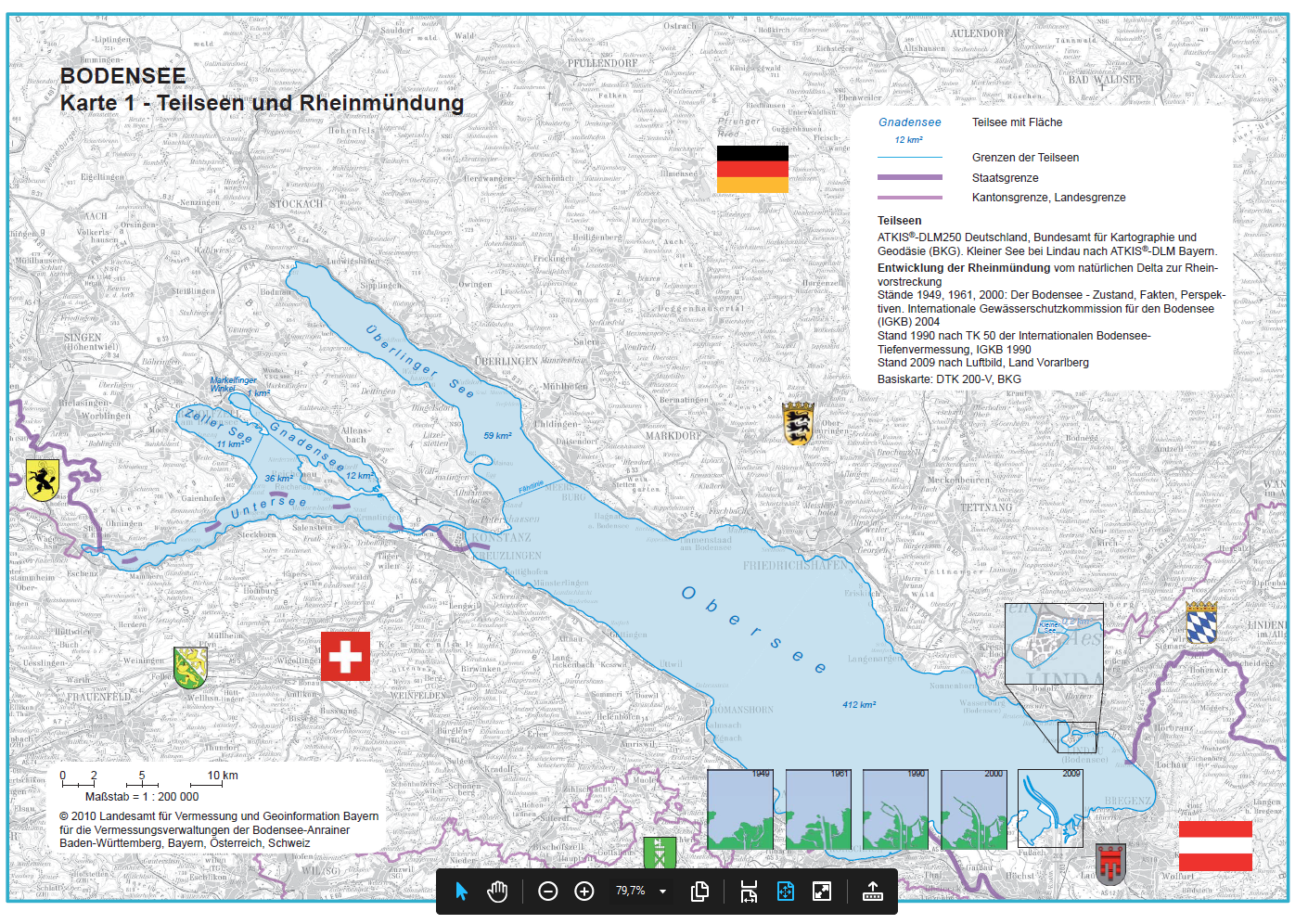Toggle the highlighted fit-to-page view
Screen dimensions: 1308x924
pos(785,891)
